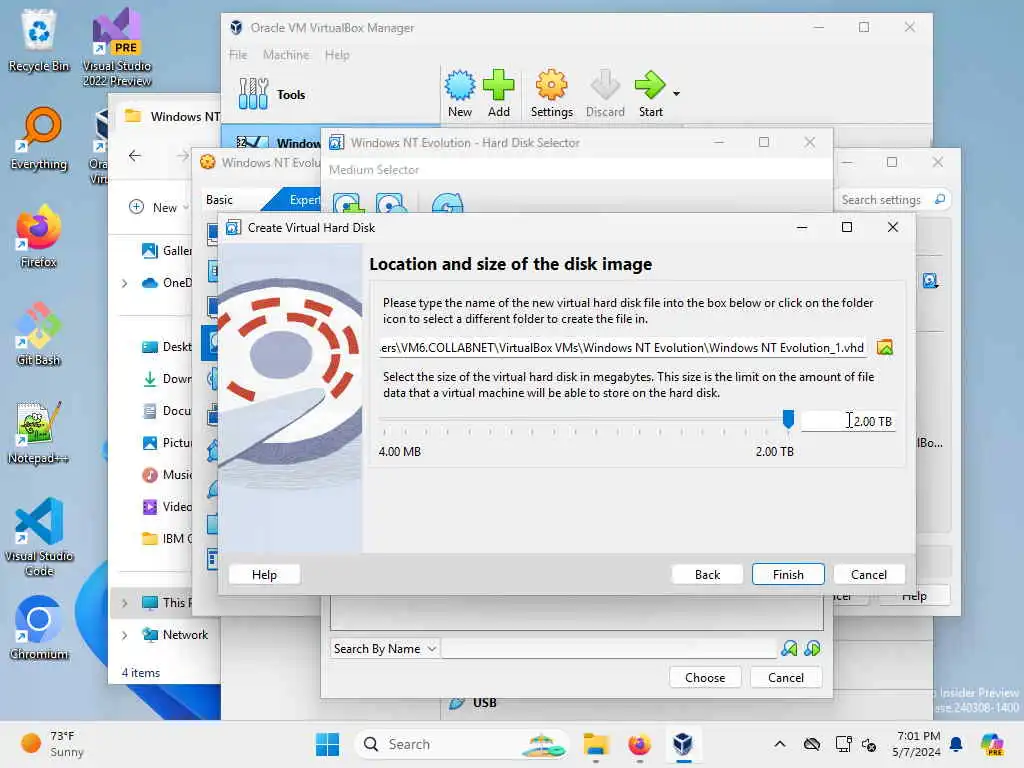The width and height of the screenshot is (1024, 768).
Task: Click the virtual hard disk file path field
Action: pos(624,347)
